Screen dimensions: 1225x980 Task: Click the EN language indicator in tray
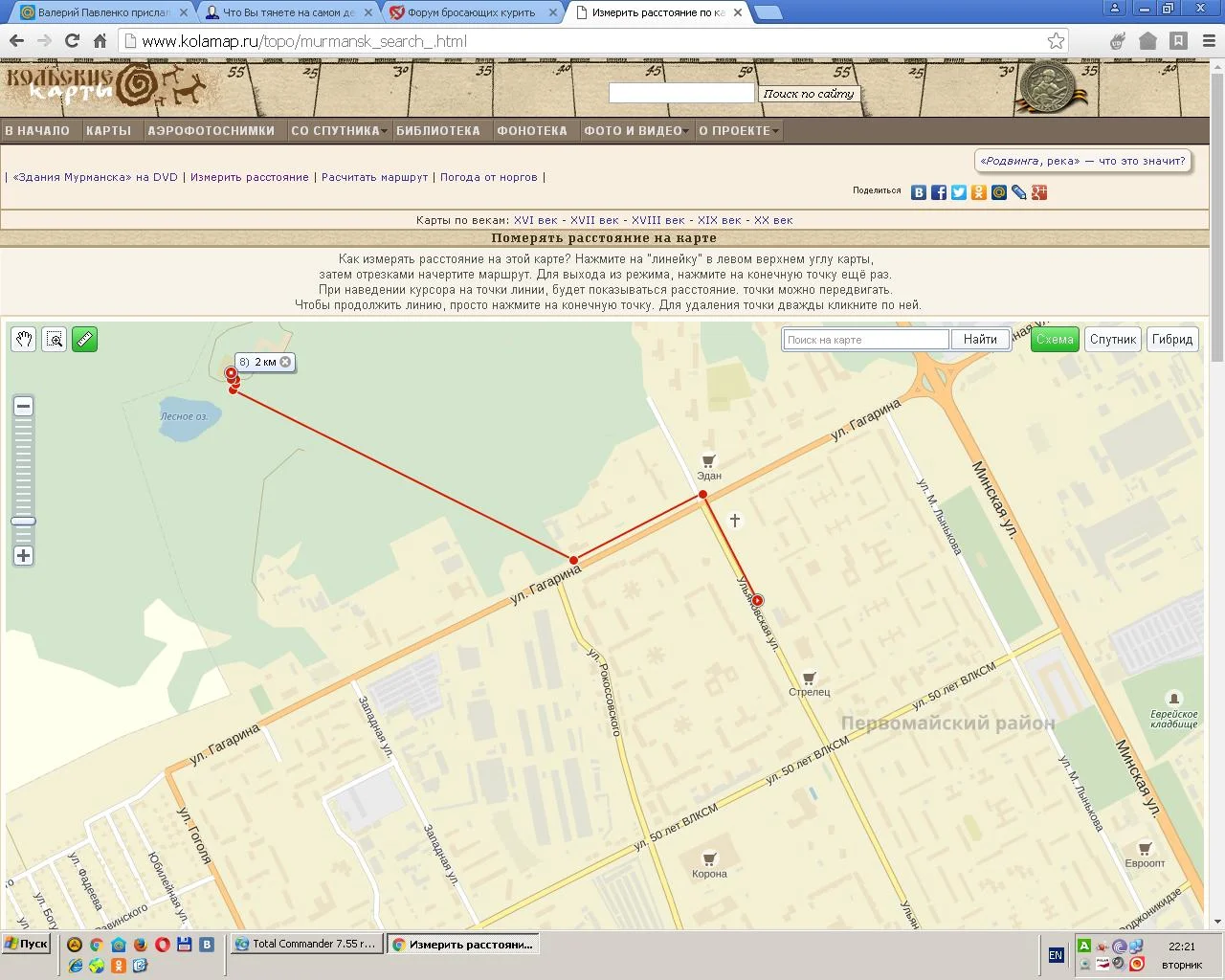coord(1056,954)
